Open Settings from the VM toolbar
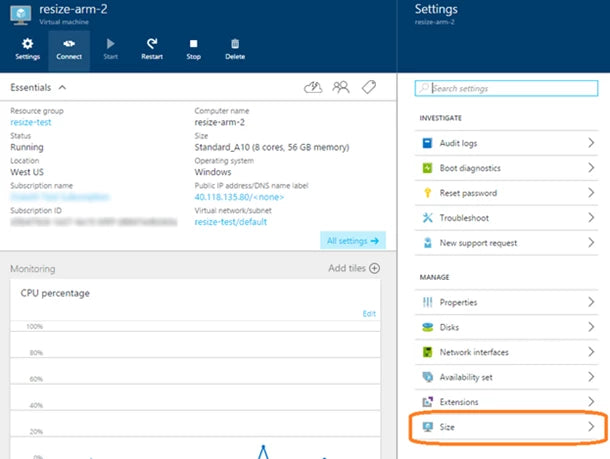610x459 pixels. [28, 49]
